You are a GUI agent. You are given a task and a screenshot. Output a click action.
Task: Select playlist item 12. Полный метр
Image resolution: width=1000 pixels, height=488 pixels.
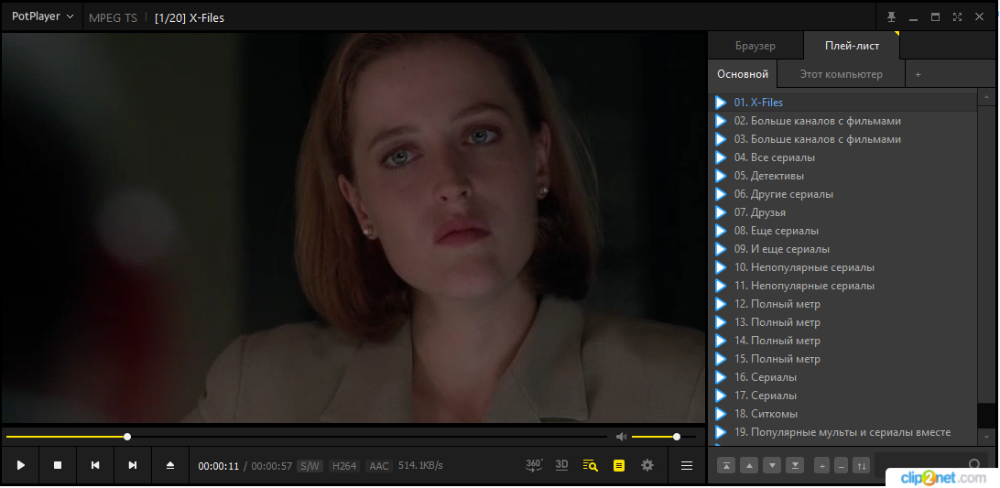coord(843,304)
